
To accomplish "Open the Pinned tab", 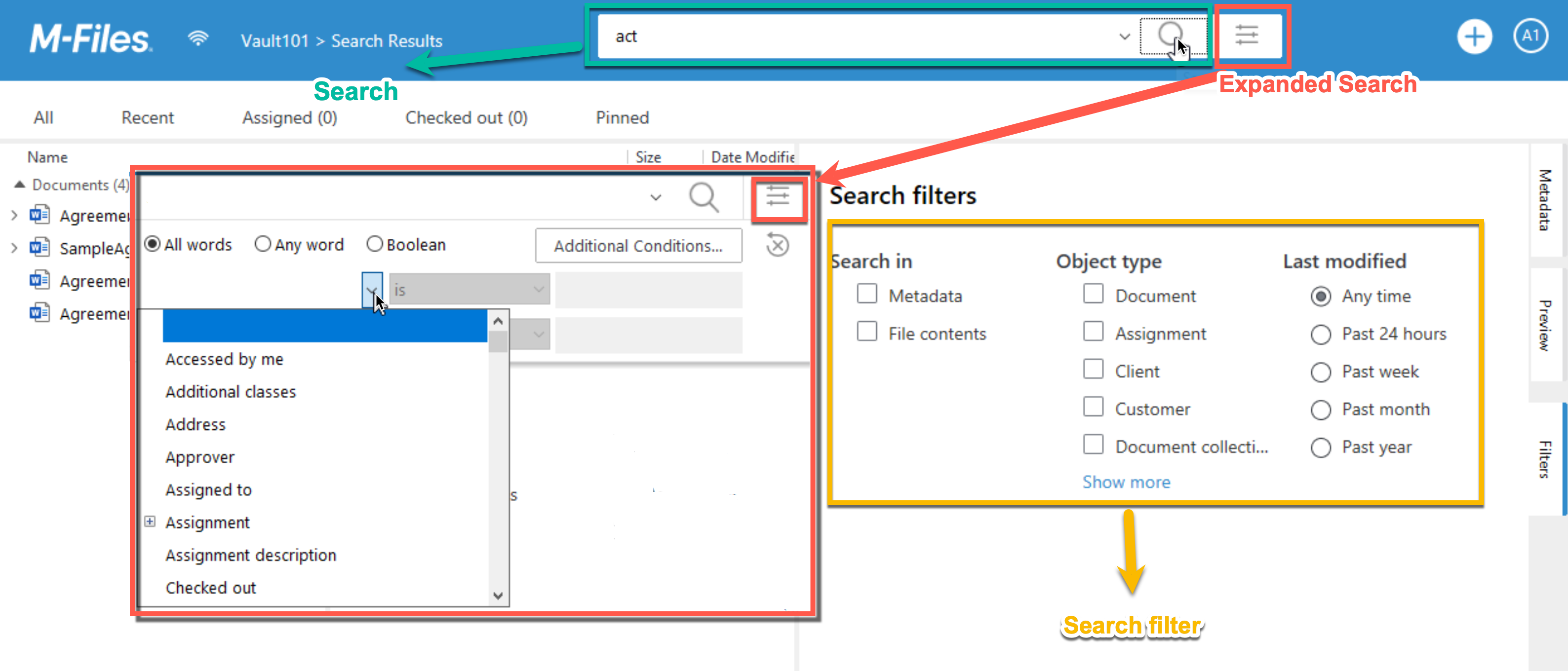I will (622, 117).
